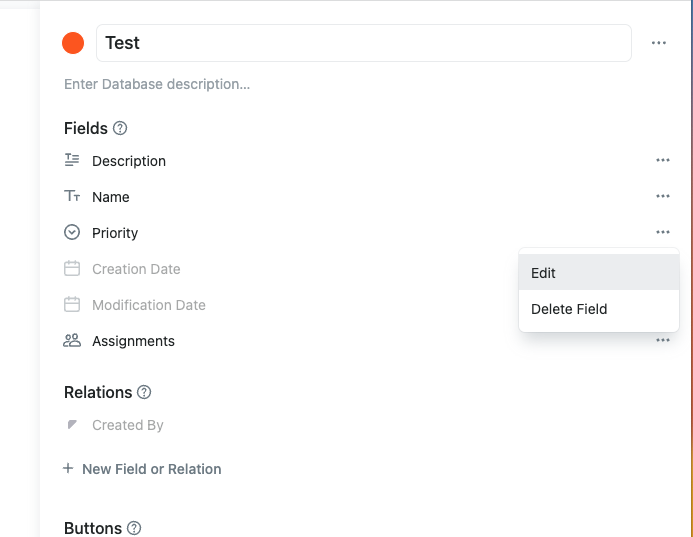
Task: Open the Description field ellipsis menu
Action: click(663, 160)
